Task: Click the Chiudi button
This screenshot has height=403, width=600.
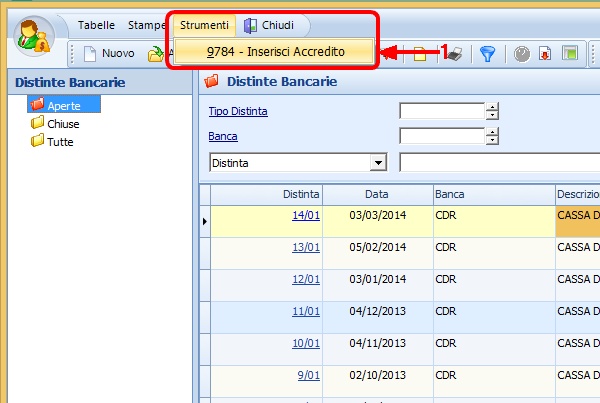Action: pyautogui.click(x=269, y=25)
